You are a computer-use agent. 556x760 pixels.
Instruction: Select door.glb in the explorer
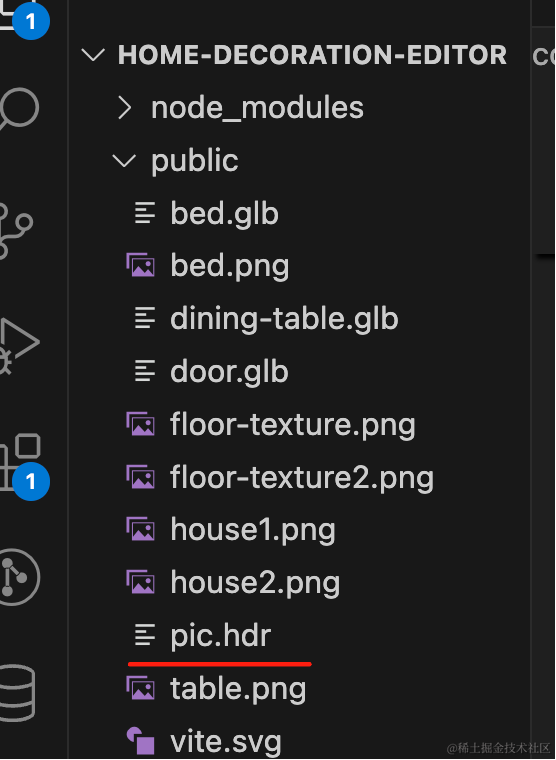pos(229,372)
